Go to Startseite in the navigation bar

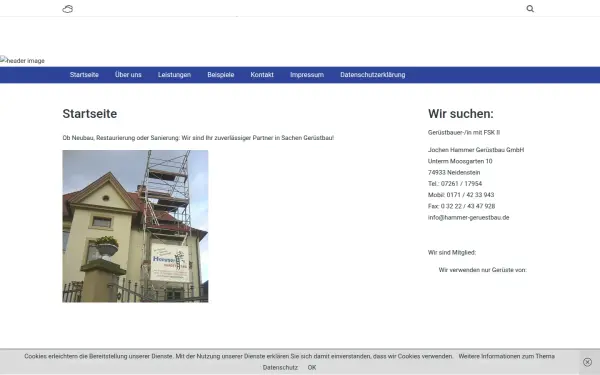84,75
